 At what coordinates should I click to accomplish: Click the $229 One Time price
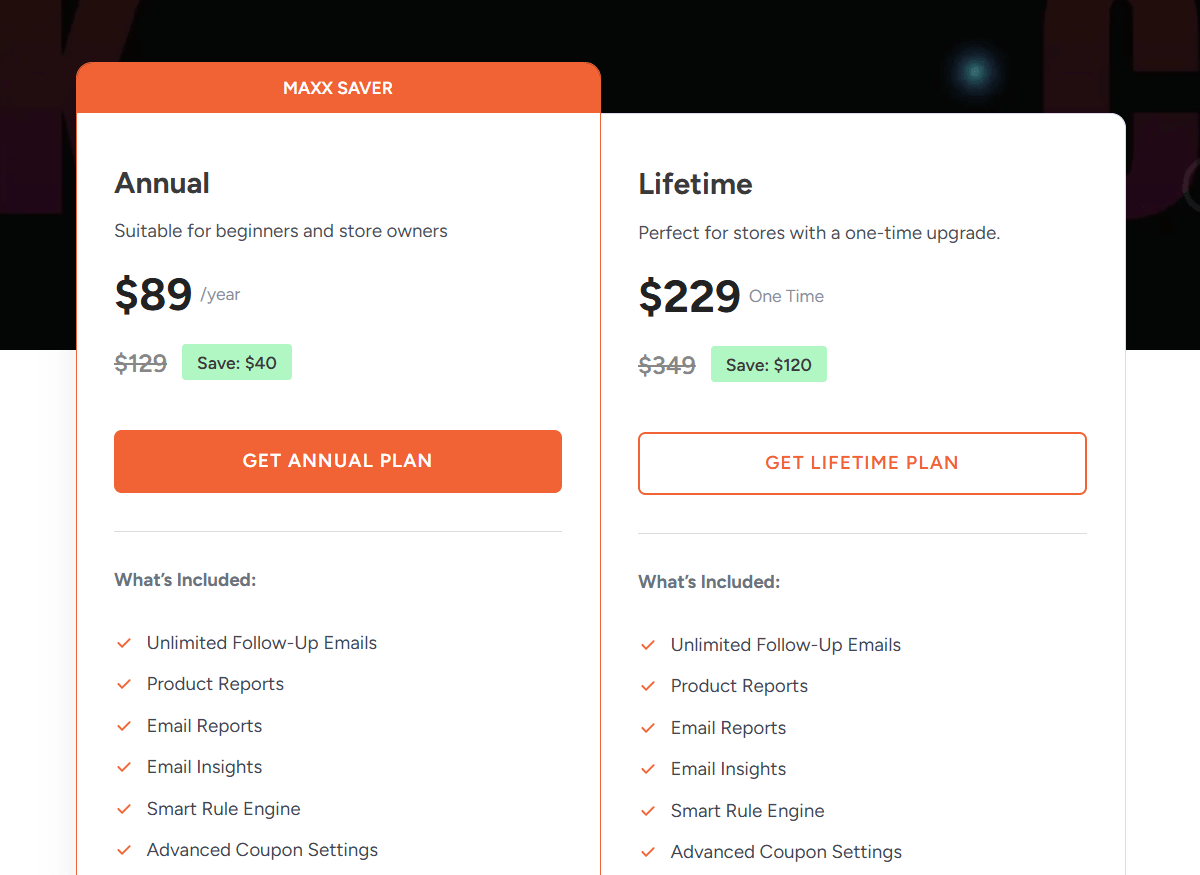click(x=689, y=296)
